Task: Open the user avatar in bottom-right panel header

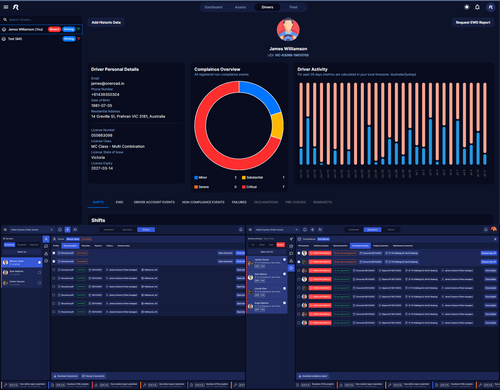Action: tap(494, 229)
